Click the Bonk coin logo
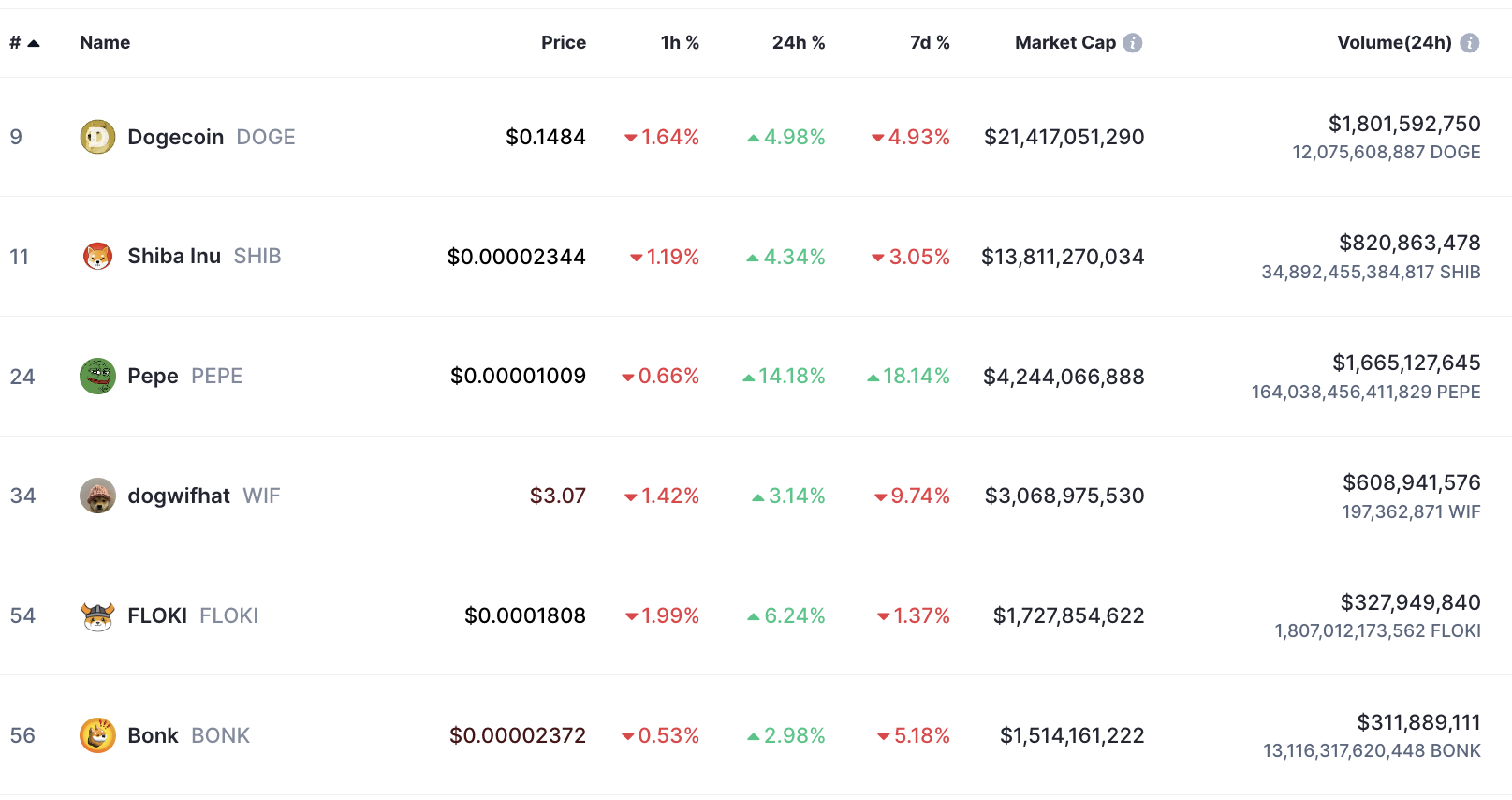Image resolution: width=1512 pixels, height=800 pixels. (97, 735)
